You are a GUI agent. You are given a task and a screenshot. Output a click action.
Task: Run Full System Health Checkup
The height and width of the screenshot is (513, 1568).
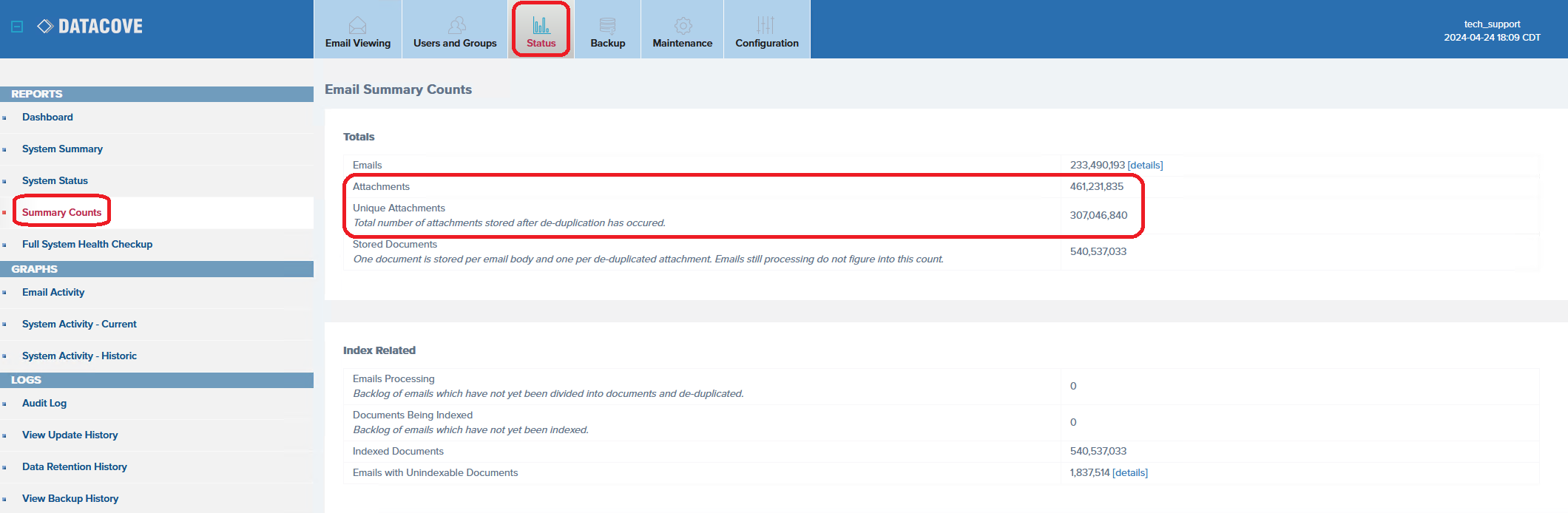click(x=87, y=244)
